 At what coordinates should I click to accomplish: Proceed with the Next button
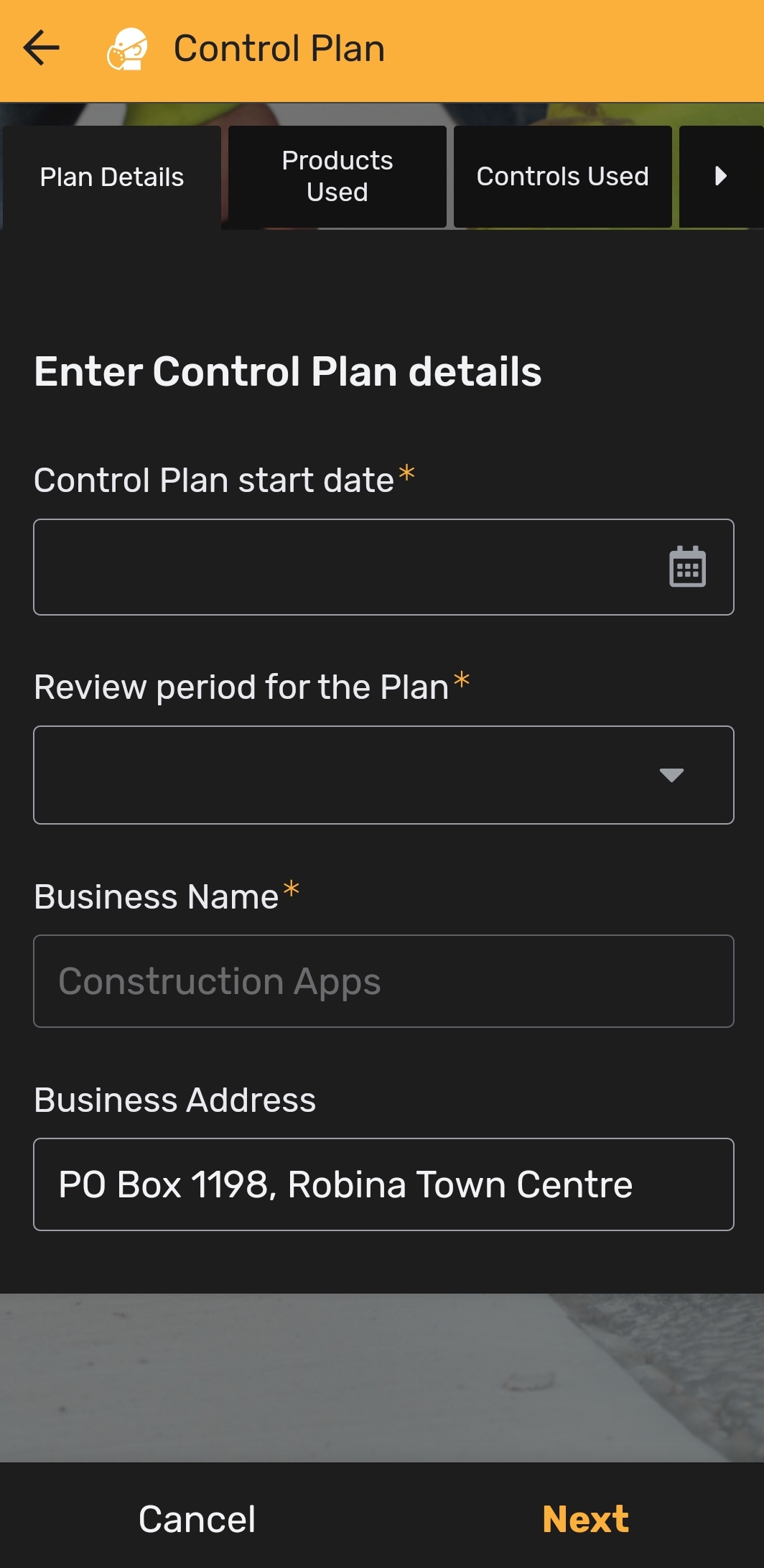click(585, 1519)
